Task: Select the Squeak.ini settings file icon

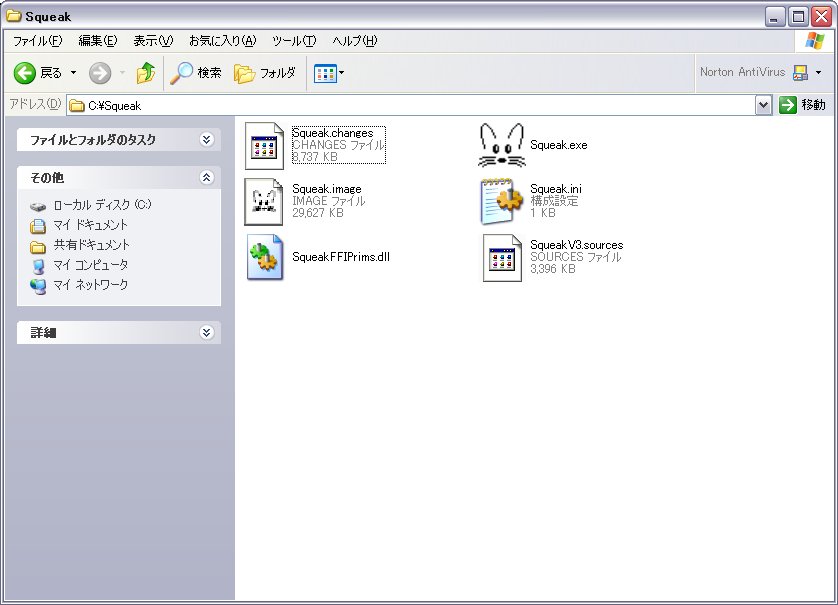Action: [x=502, y=201]
